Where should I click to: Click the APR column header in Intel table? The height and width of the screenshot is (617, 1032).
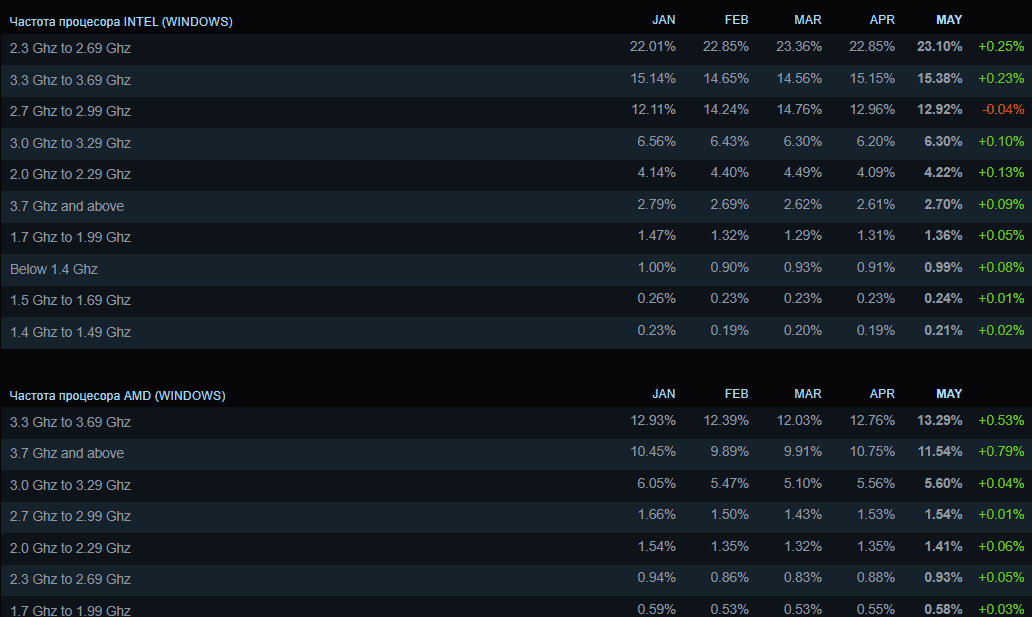[882, 20]
